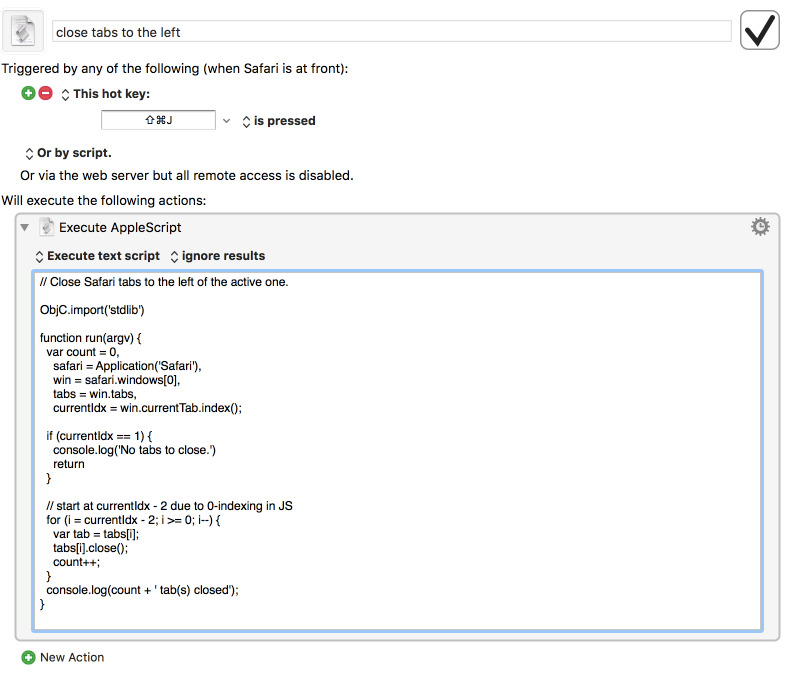Viewport: 789px width, 681px height.
Task: Place cursor on the ObjC.import line
Action: click(92, 310)
